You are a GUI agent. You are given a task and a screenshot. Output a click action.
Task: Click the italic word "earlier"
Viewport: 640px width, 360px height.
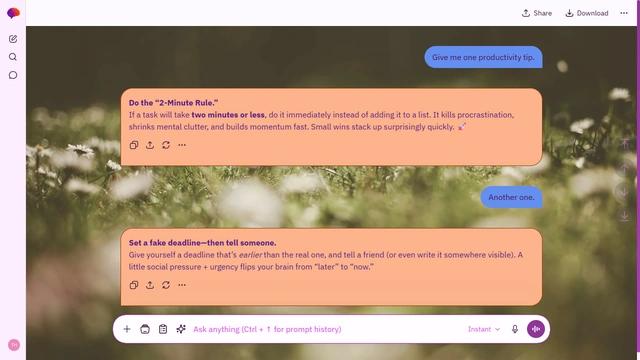pyautogui.click(x=250, y=255)
